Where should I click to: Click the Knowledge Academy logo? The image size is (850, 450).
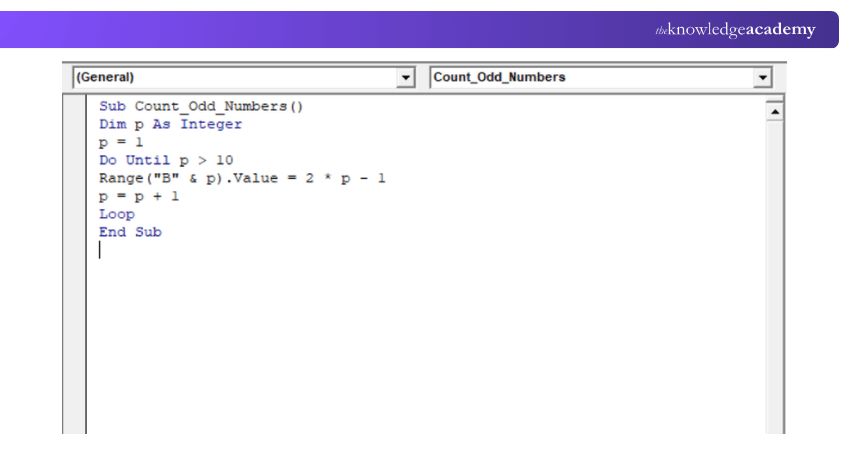coord(735,29)
